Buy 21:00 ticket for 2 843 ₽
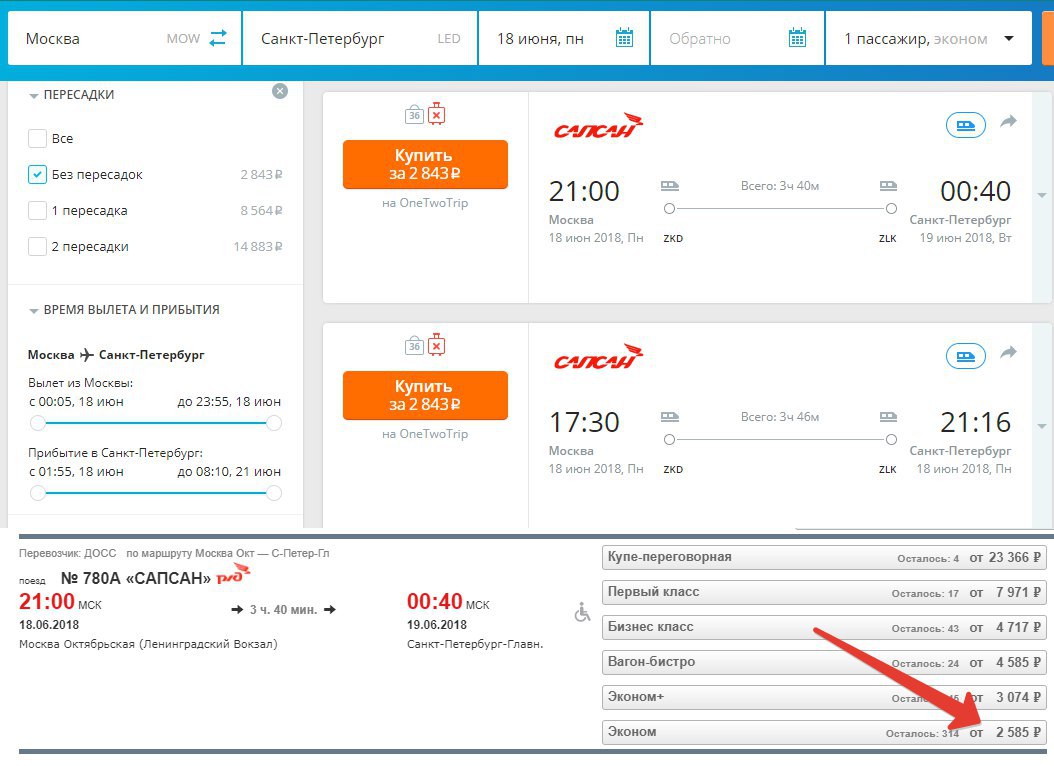 425,165
